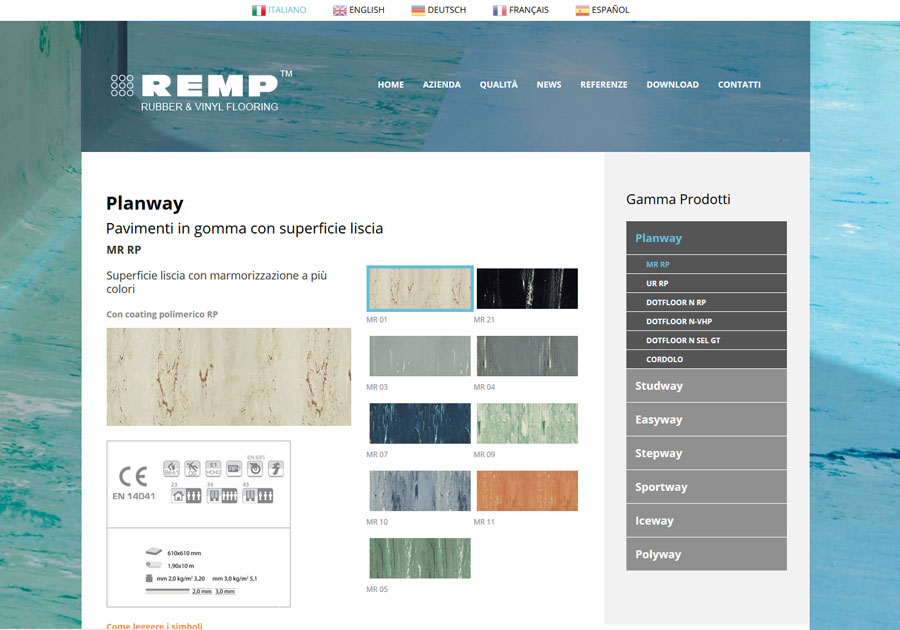The height and width of the screenshot is (630, 900).
Task: Select the MR 07 dark blue swatch
Action: coord(420,423)
